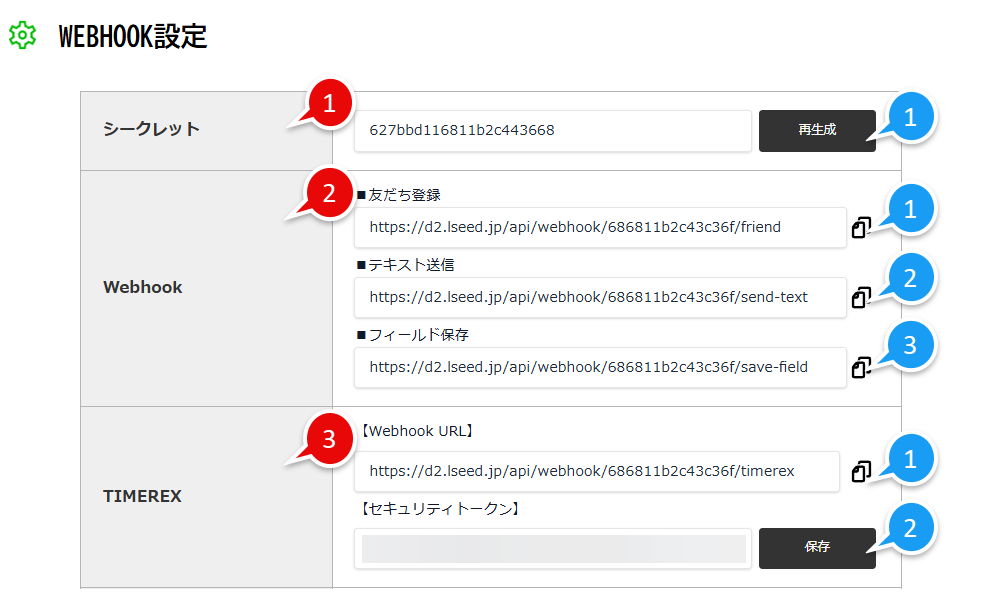
Task: Select the secret value text field
Action: (x=553, y=131)
